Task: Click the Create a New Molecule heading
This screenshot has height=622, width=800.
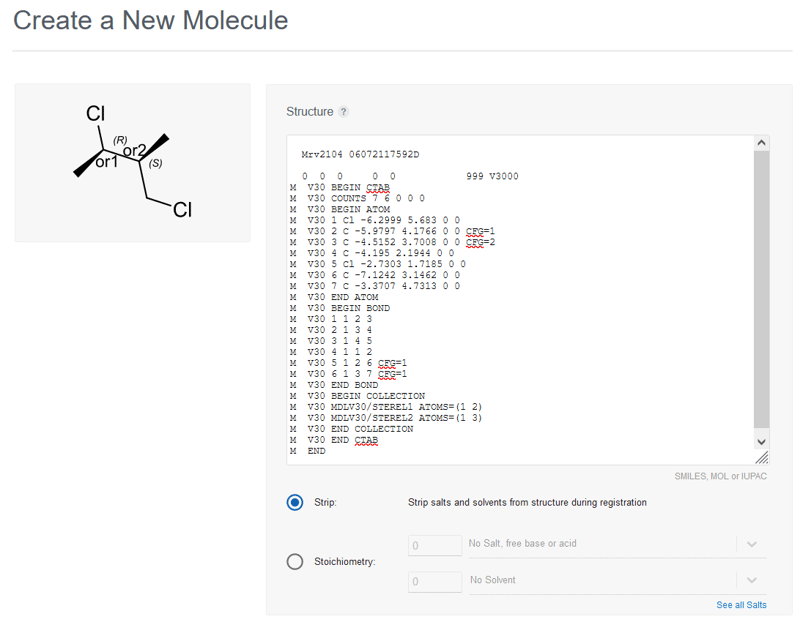Action: (151, 20)
